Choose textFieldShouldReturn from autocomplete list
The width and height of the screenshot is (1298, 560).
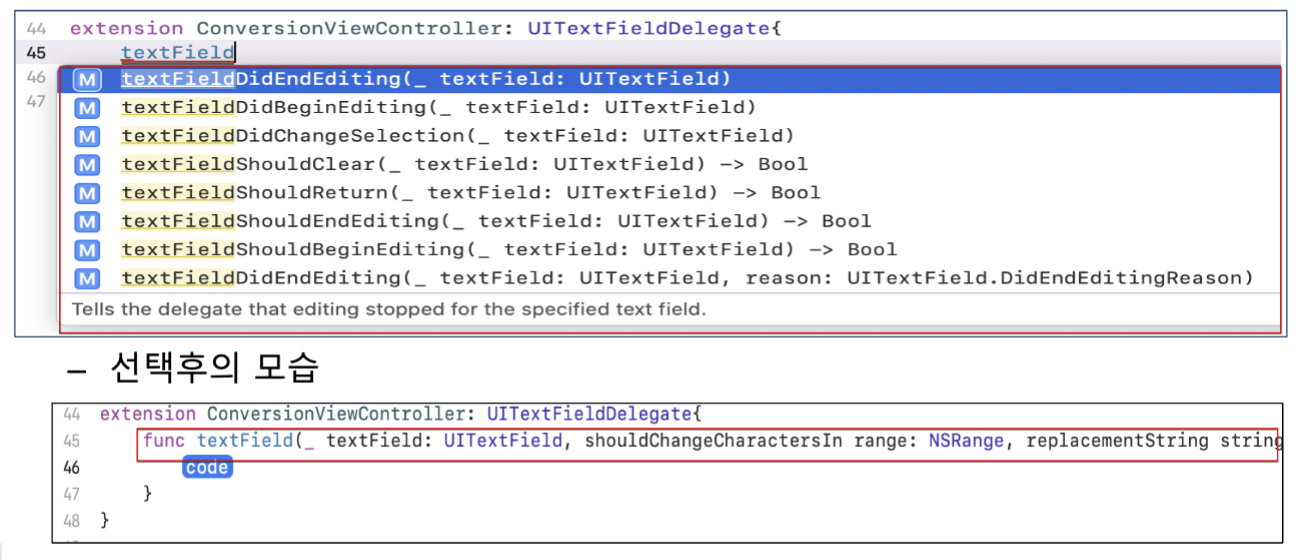671,193
